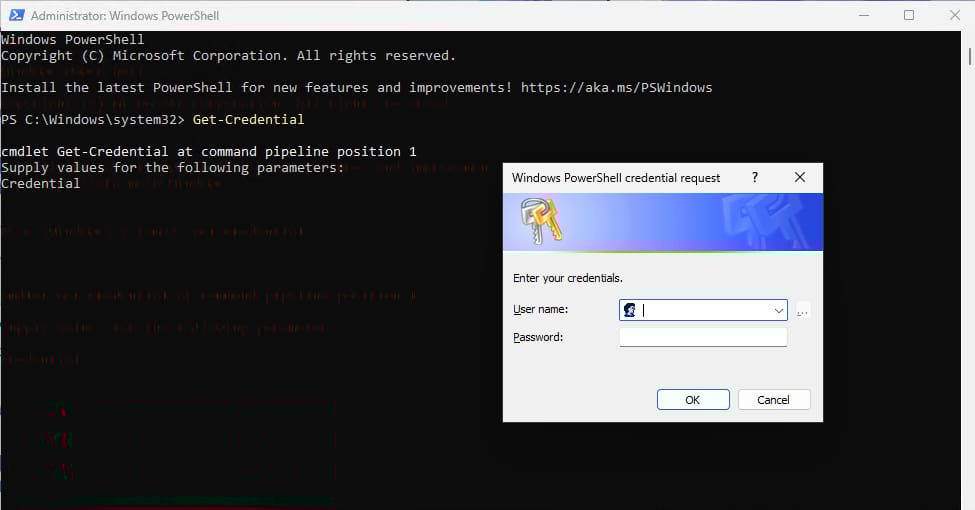Minimize the PowerShell window

864,15
